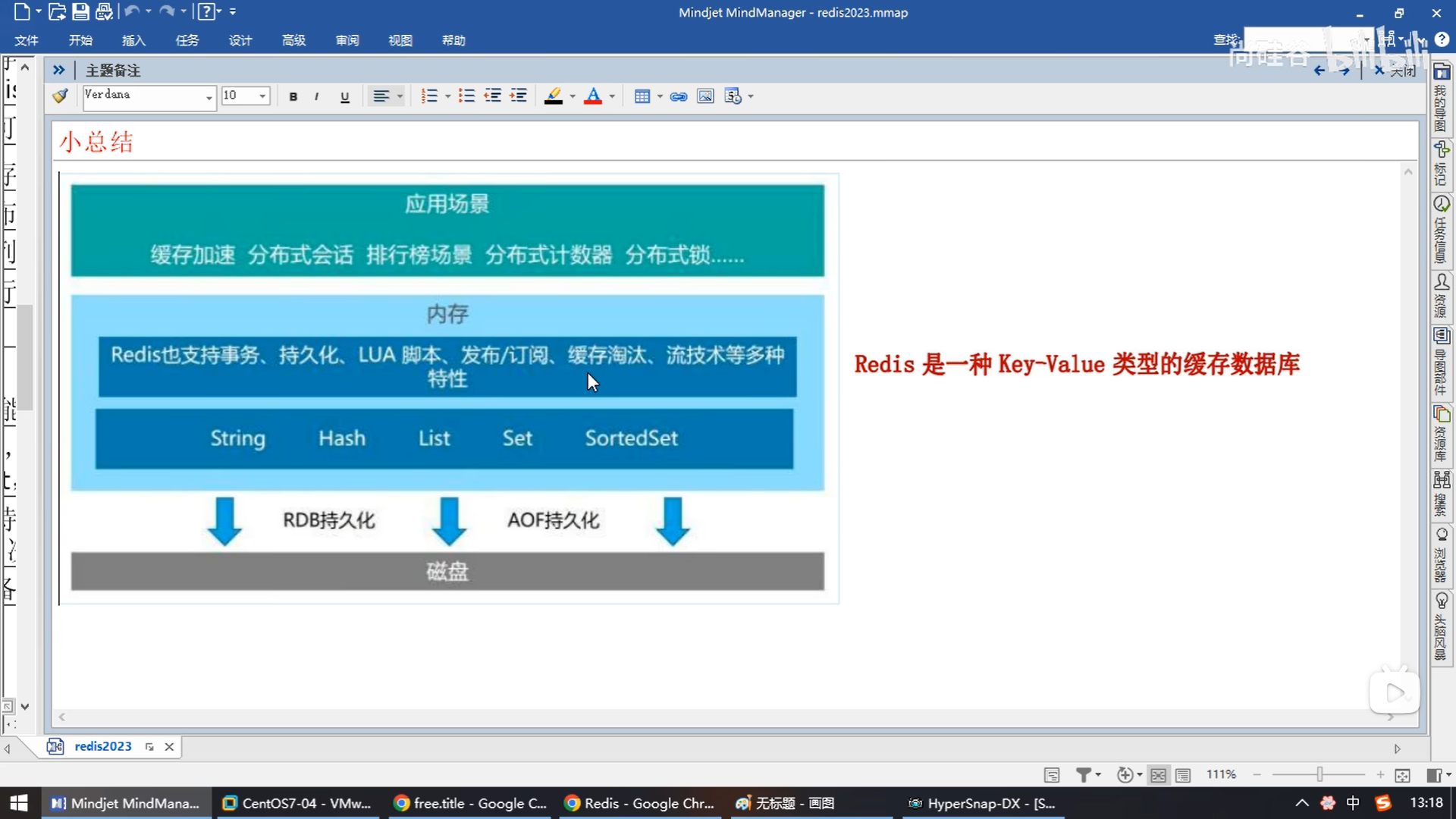The width and height of the screenshot is (1456, 819).
Task: Open the Verdana font name dropdown
Action: click(x=209, y=97)
